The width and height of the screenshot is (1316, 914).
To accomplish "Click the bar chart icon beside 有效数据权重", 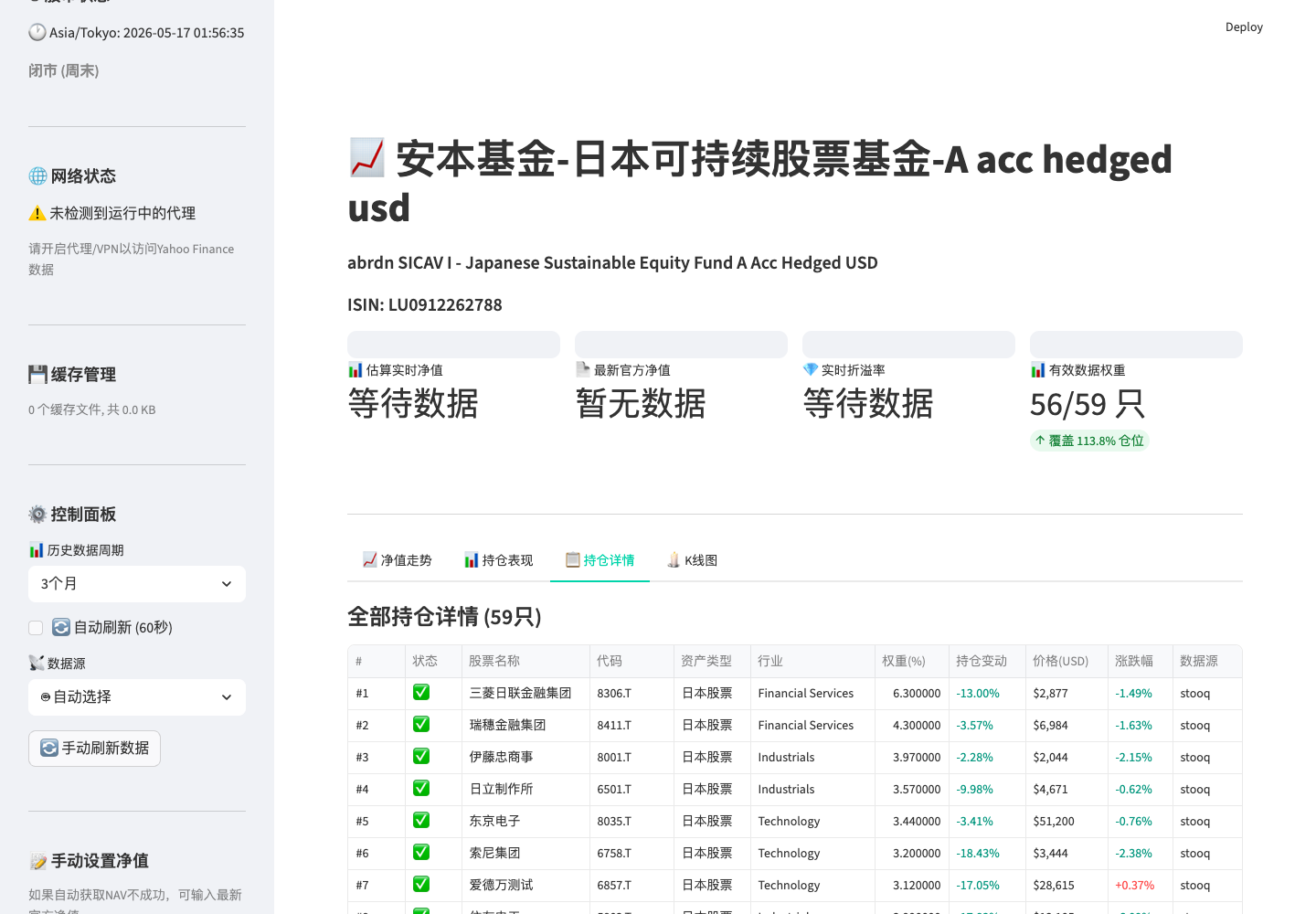I will coord(1038,370).
